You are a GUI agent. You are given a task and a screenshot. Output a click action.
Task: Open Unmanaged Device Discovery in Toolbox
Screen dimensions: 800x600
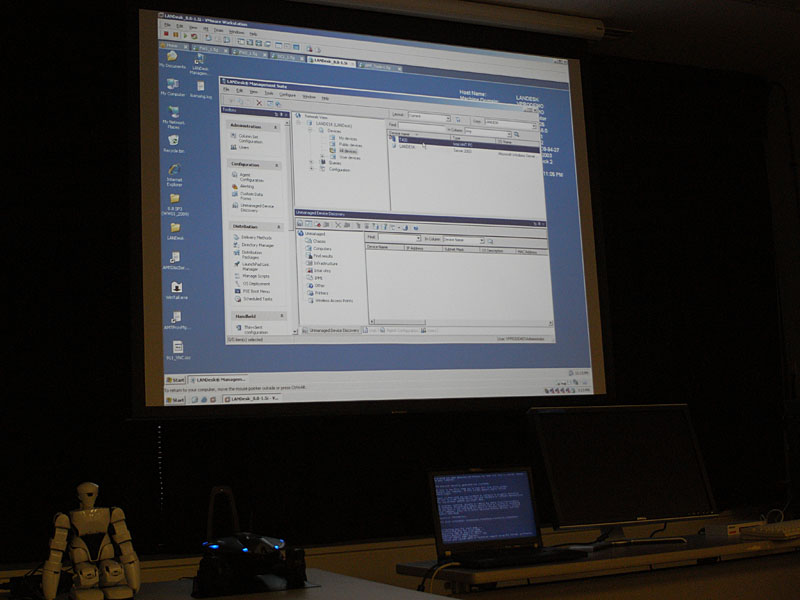point(254,208)
